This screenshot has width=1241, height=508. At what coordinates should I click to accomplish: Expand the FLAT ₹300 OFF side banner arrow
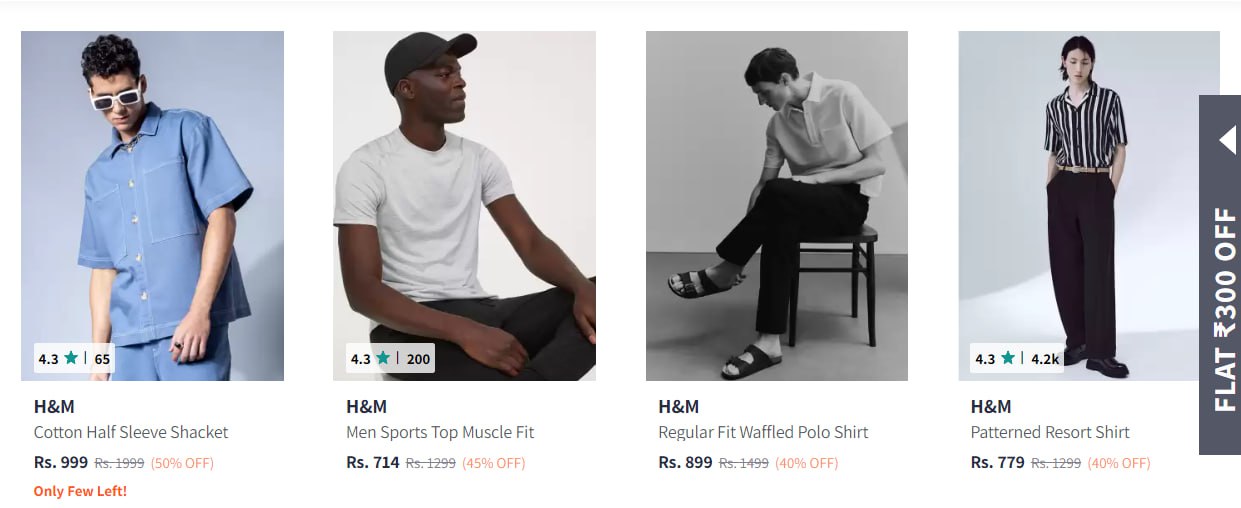point(1227,140)
